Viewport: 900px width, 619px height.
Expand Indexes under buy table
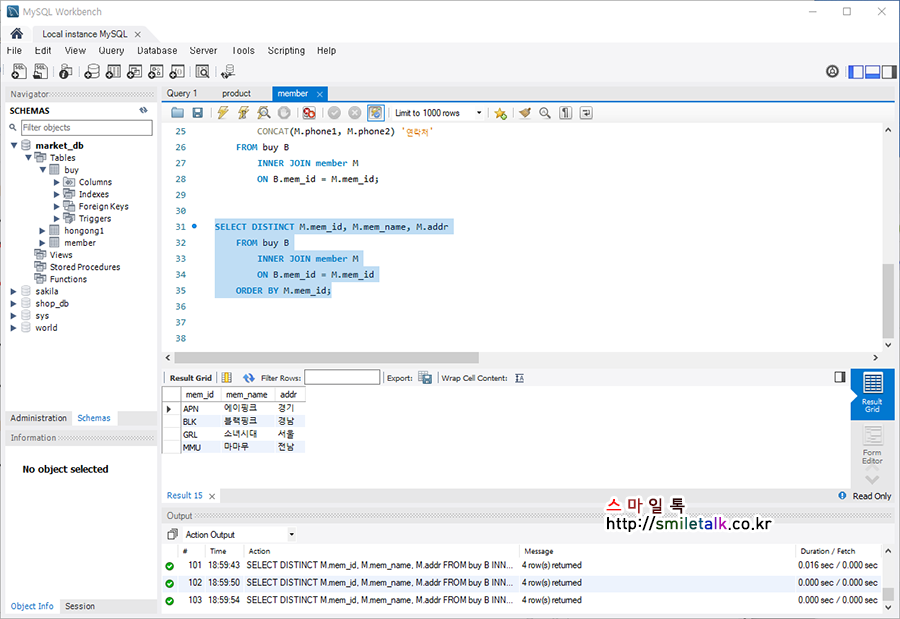(x=57, y=194)
